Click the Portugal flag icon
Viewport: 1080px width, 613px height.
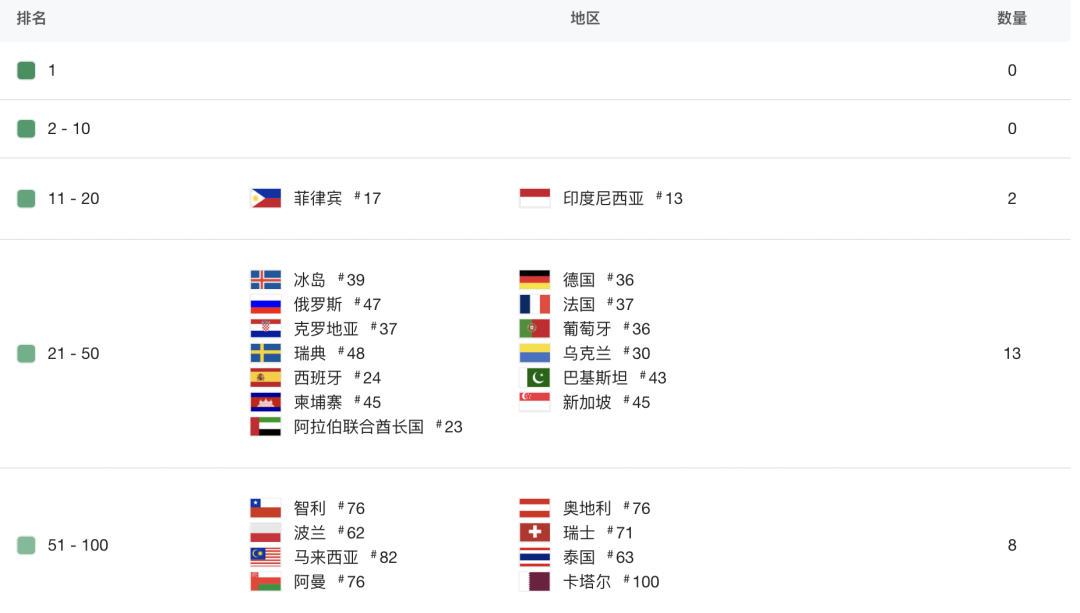point(534,329)
